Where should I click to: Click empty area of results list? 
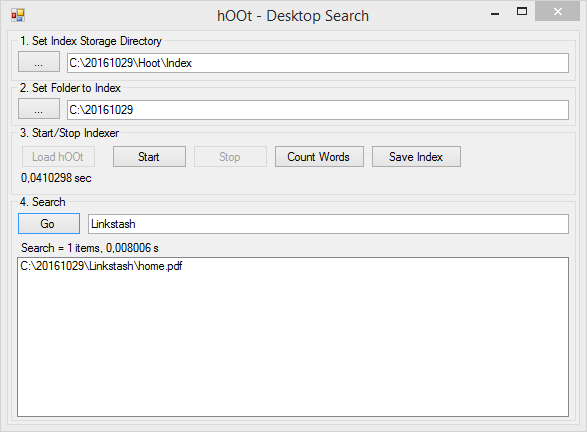293,344
